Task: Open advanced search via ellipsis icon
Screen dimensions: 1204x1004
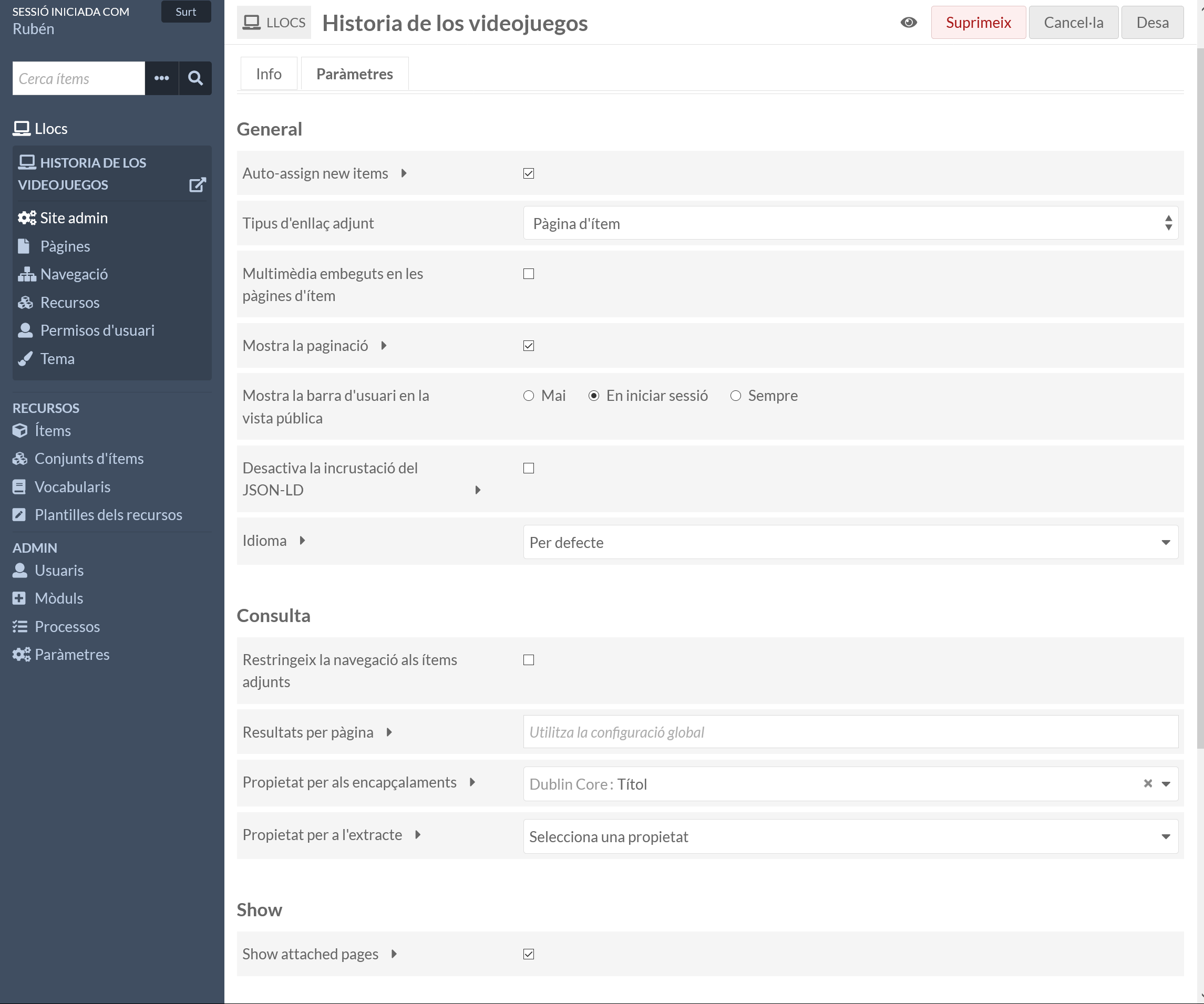Action: click(162, 78)
